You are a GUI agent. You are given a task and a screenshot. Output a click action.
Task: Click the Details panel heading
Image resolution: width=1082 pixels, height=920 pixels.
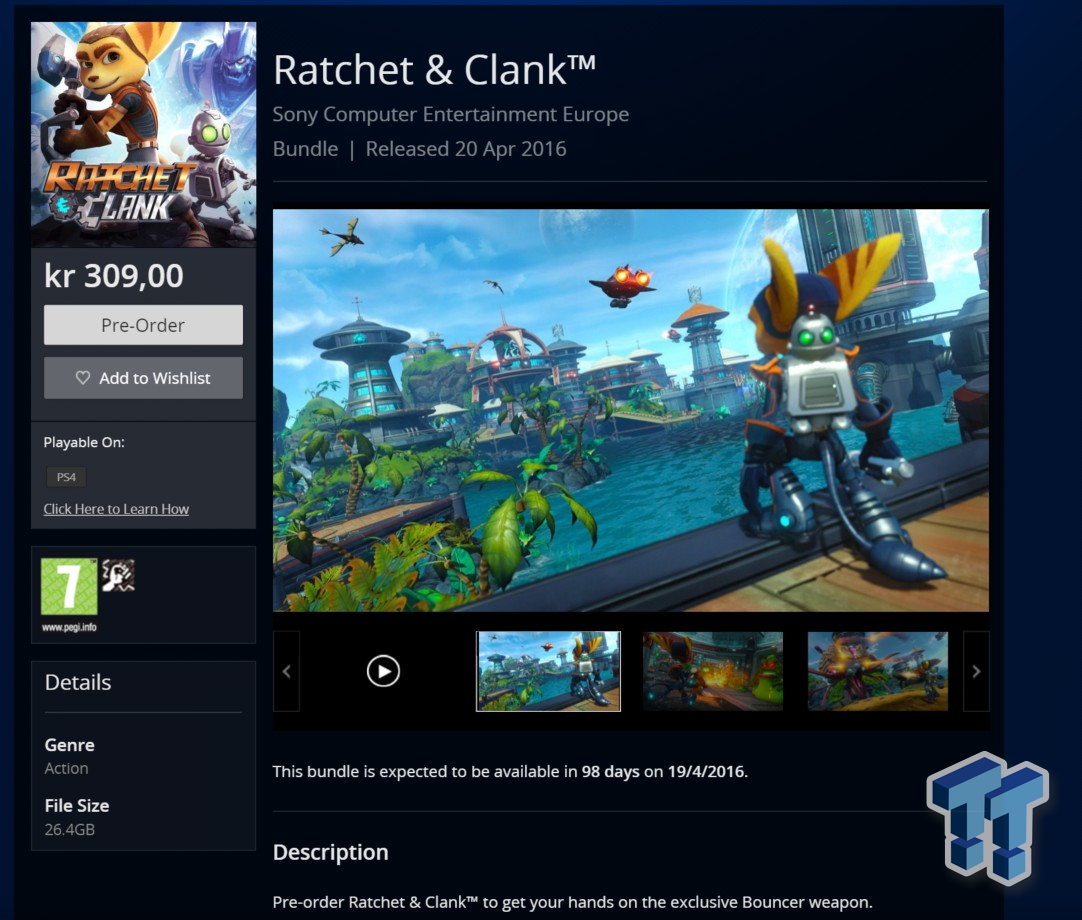(78, 682)
